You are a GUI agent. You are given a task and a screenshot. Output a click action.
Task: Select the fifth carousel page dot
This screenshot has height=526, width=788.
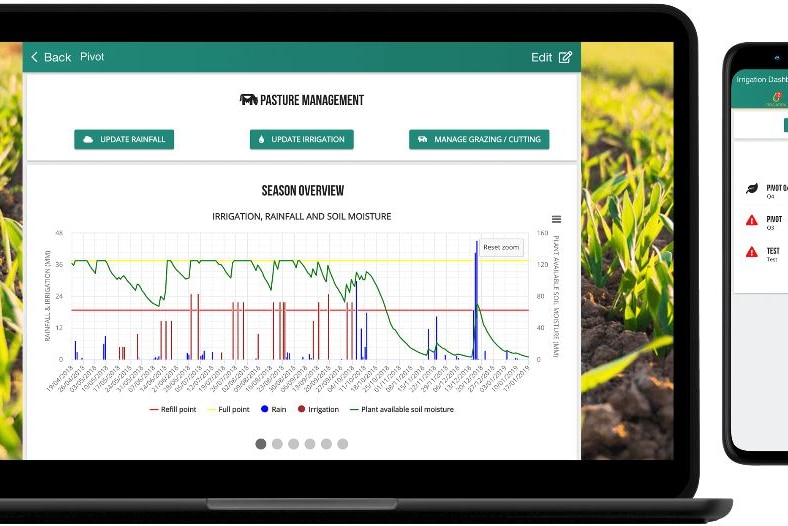(x=326, y=444)
